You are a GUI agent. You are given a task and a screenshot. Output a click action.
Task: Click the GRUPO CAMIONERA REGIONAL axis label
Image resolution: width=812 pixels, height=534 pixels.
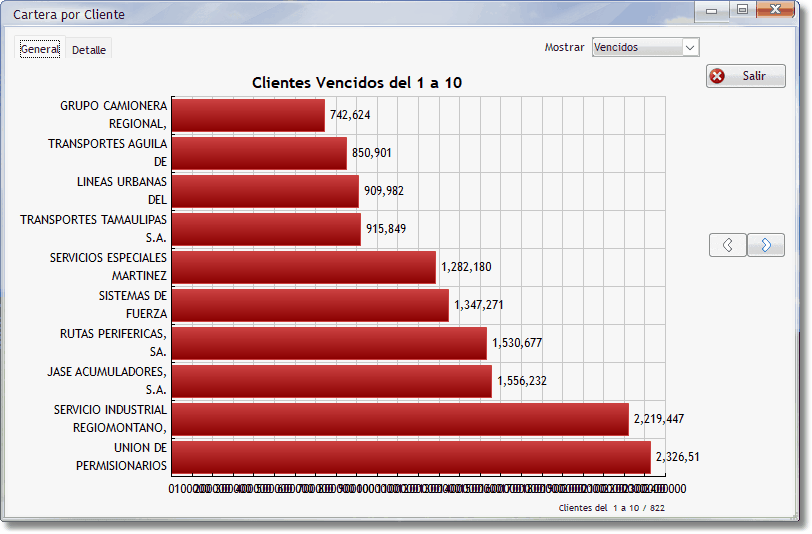click(113, 114)
